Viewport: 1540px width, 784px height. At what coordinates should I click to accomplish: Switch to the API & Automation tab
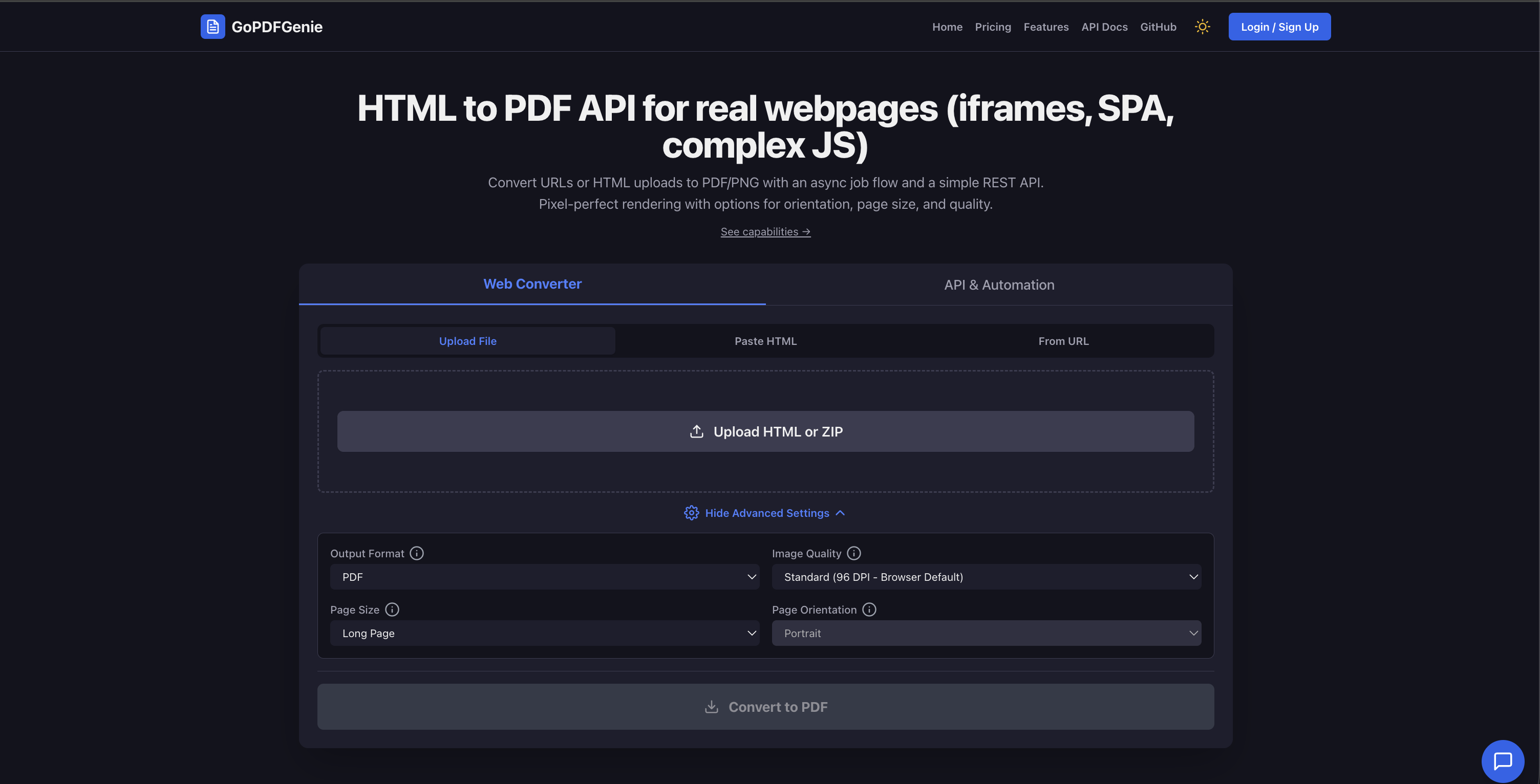click(998, 285)
